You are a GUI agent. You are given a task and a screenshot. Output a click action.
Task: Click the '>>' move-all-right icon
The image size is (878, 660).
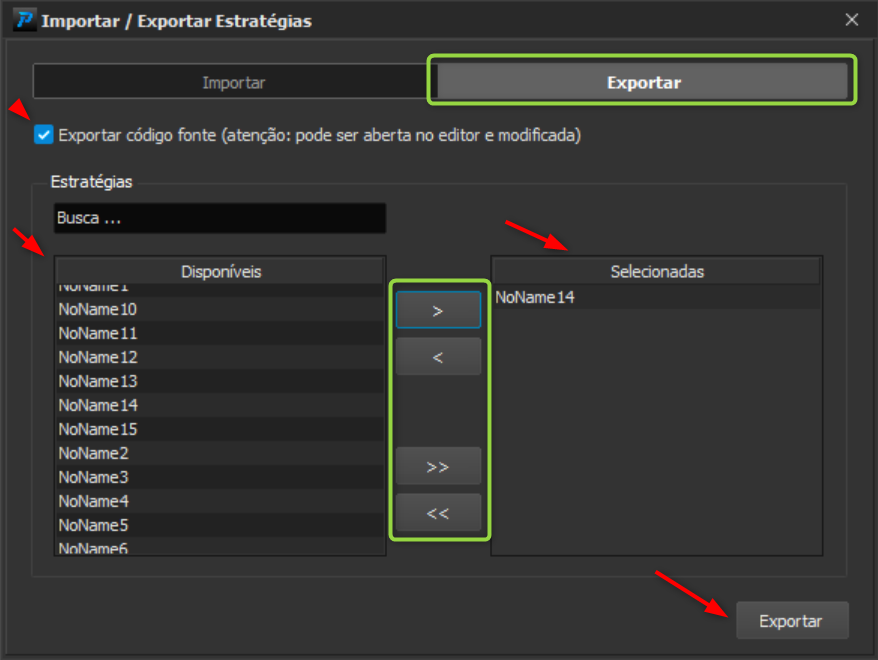437,465
